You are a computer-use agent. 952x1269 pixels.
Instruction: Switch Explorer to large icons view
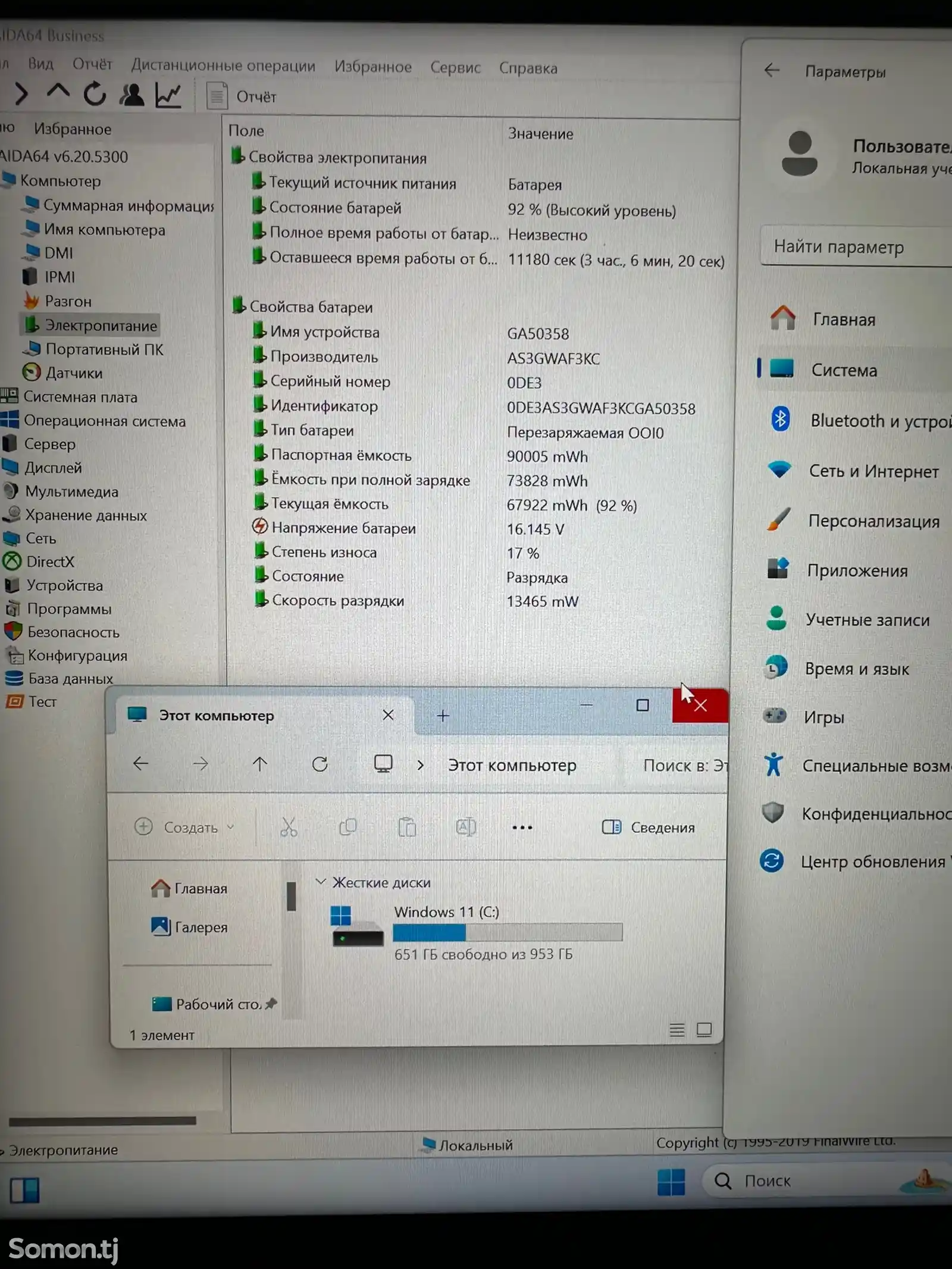pos(704,1030)
